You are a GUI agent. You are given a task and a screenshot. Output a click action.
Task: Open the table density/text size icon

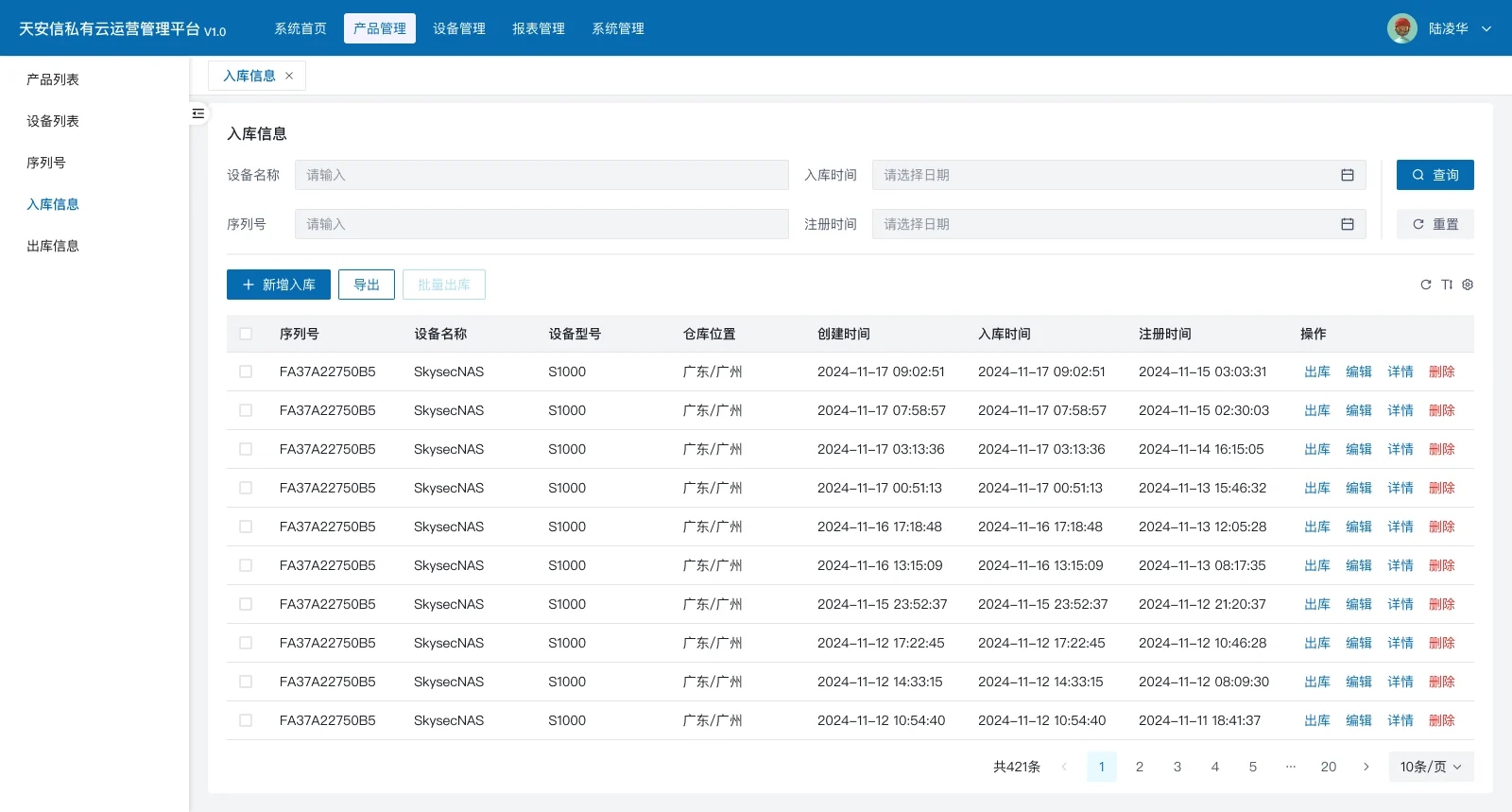click(x=1447, y=285)
